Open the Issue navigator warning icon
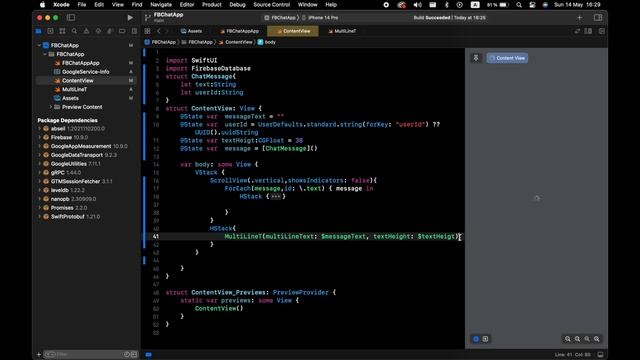The height and width of the screenshot is (360, 640). tap(86, 31)
